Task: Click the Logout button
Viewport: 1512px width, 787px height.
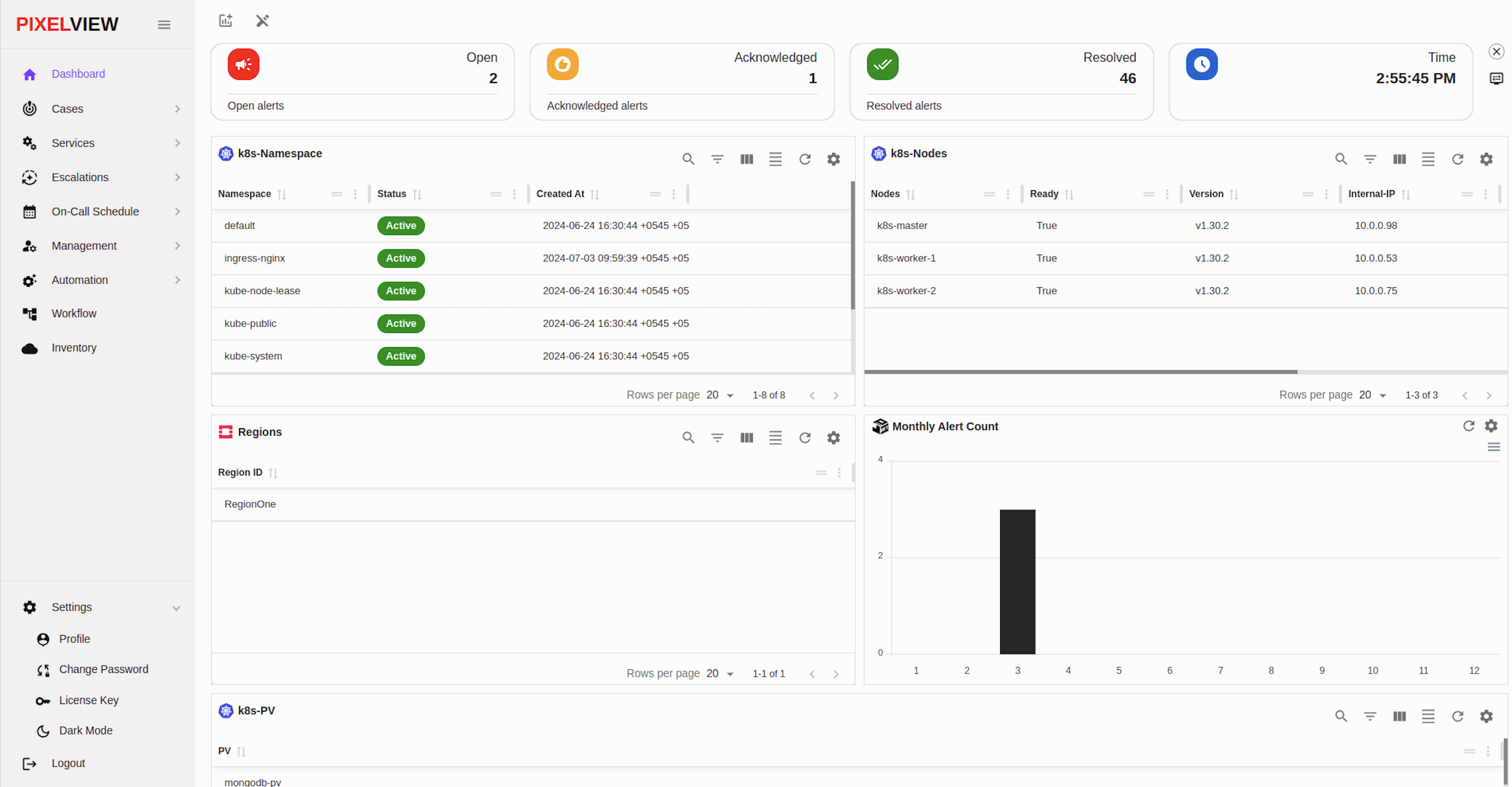Action: [69, 762]
